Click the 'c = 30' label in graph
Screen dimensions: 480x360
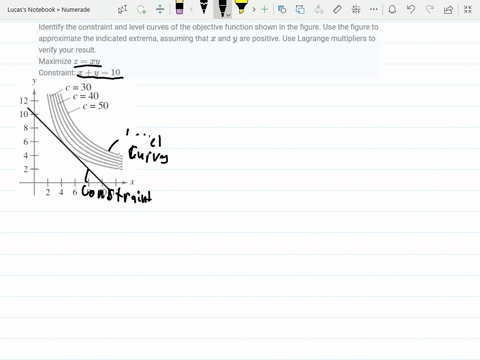(78, 87)
